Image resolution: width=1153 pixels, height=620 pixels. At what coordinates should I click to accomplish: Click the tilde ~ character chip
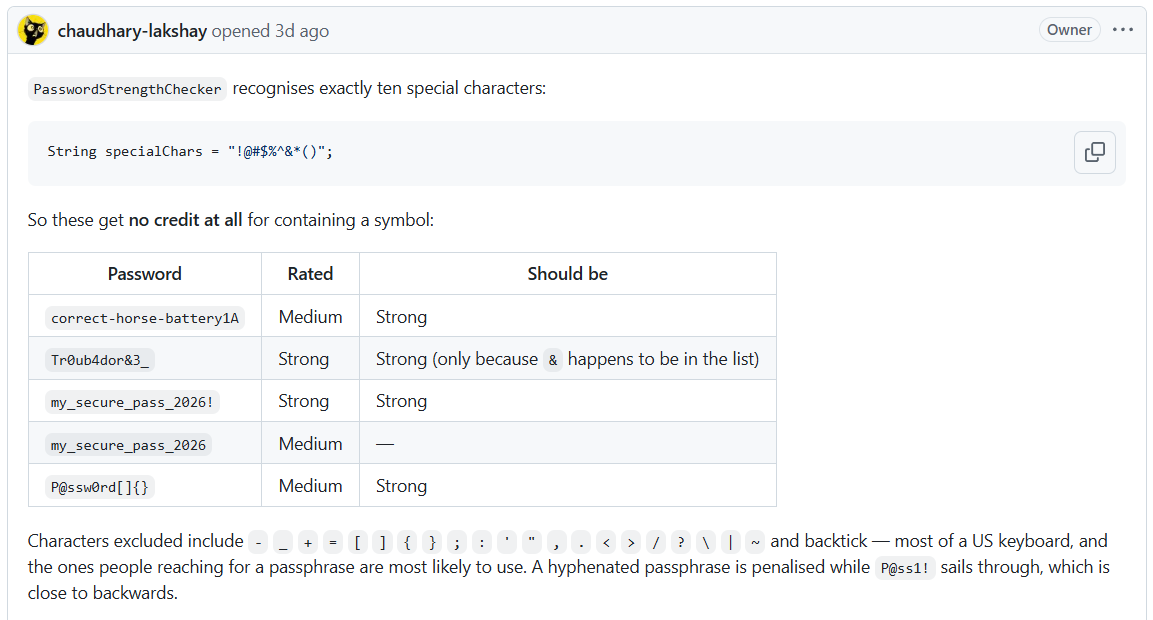click(755, 542)
